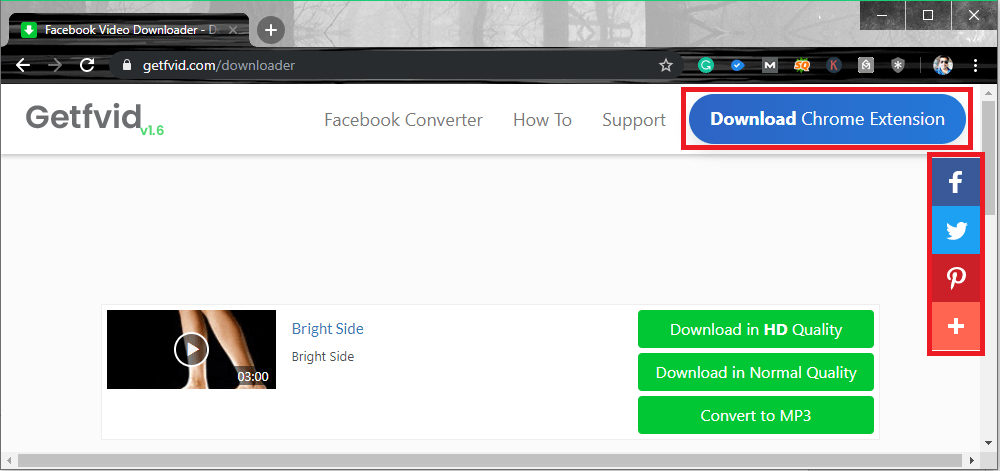Viewport: 1000px width, 471px height.
Task: Reload the getfvid page
Action: click(x=87, y=65)
